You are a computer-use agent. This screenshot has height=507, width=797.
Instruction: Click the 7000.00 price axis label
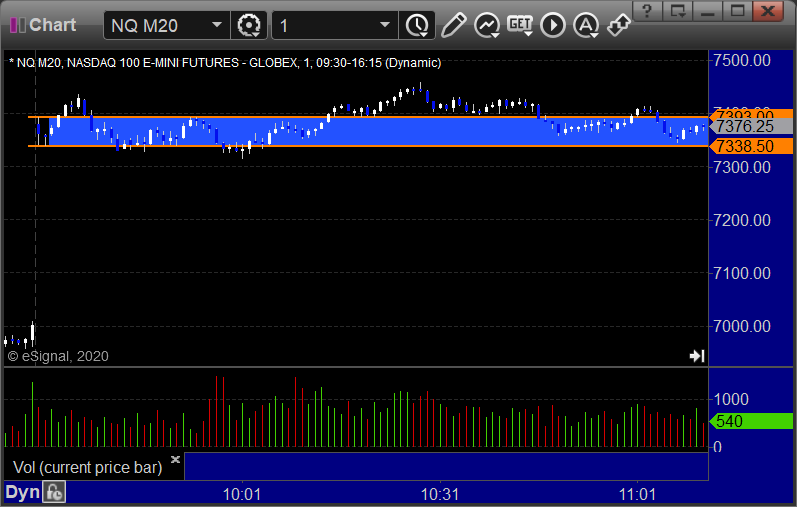click(x=742, y=326)
